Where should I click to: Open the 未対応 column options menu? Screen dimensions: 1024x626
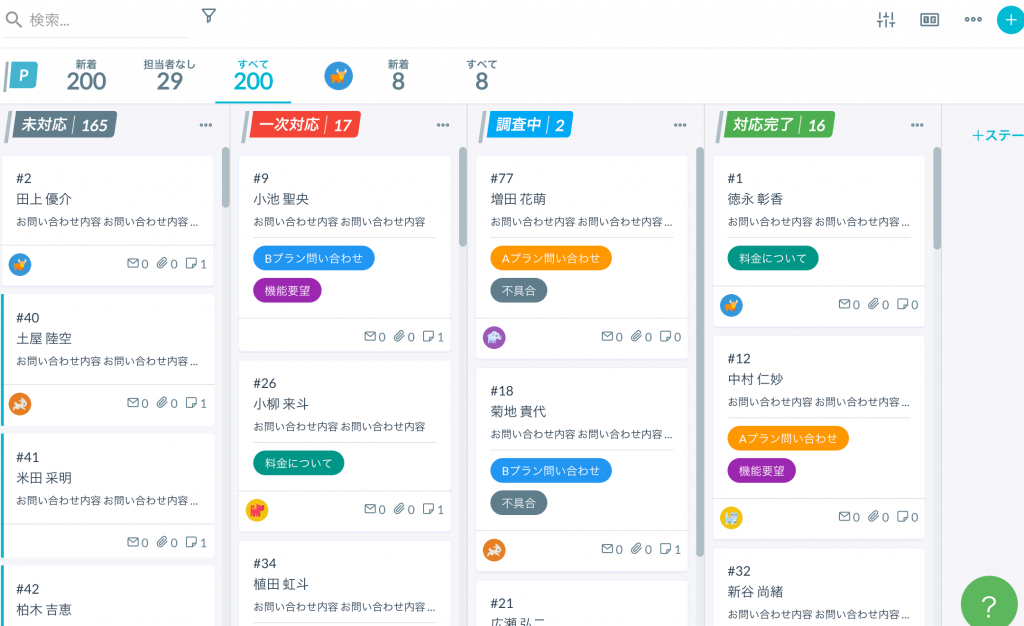point(206,125)
